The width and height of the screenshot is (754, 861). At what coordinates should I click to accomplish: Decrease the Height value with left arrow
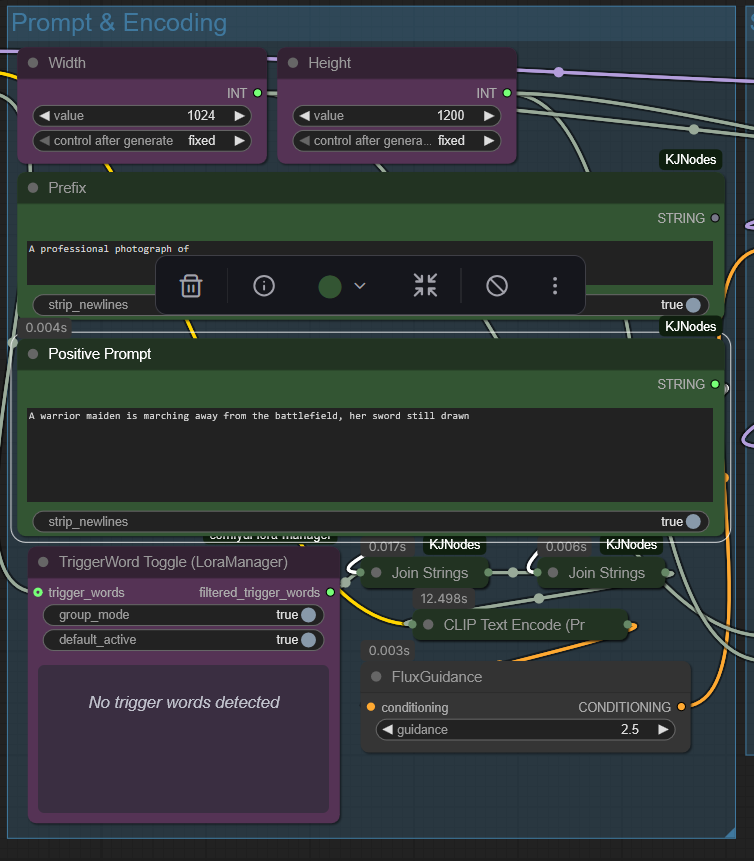click(305, 116)
